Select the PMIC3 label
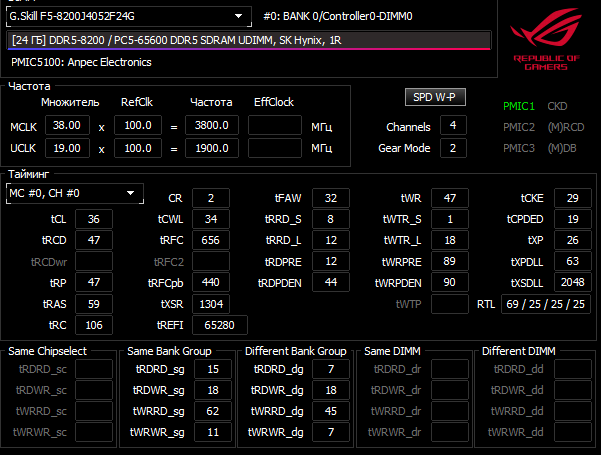 [x=519, y=148]
